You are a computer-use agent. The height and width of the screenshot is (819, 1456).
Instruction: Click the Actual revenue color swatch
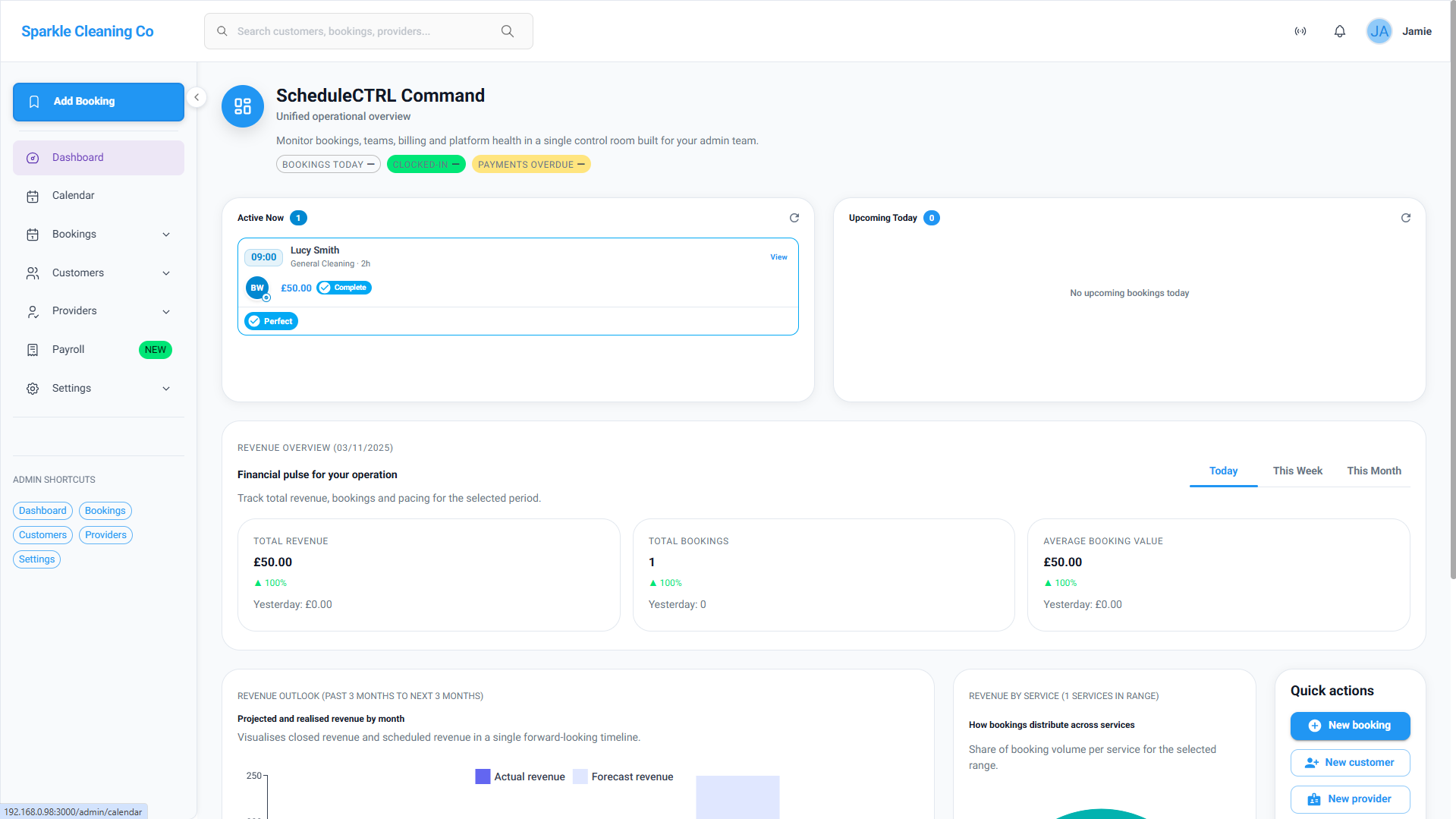tap(483, 776)
